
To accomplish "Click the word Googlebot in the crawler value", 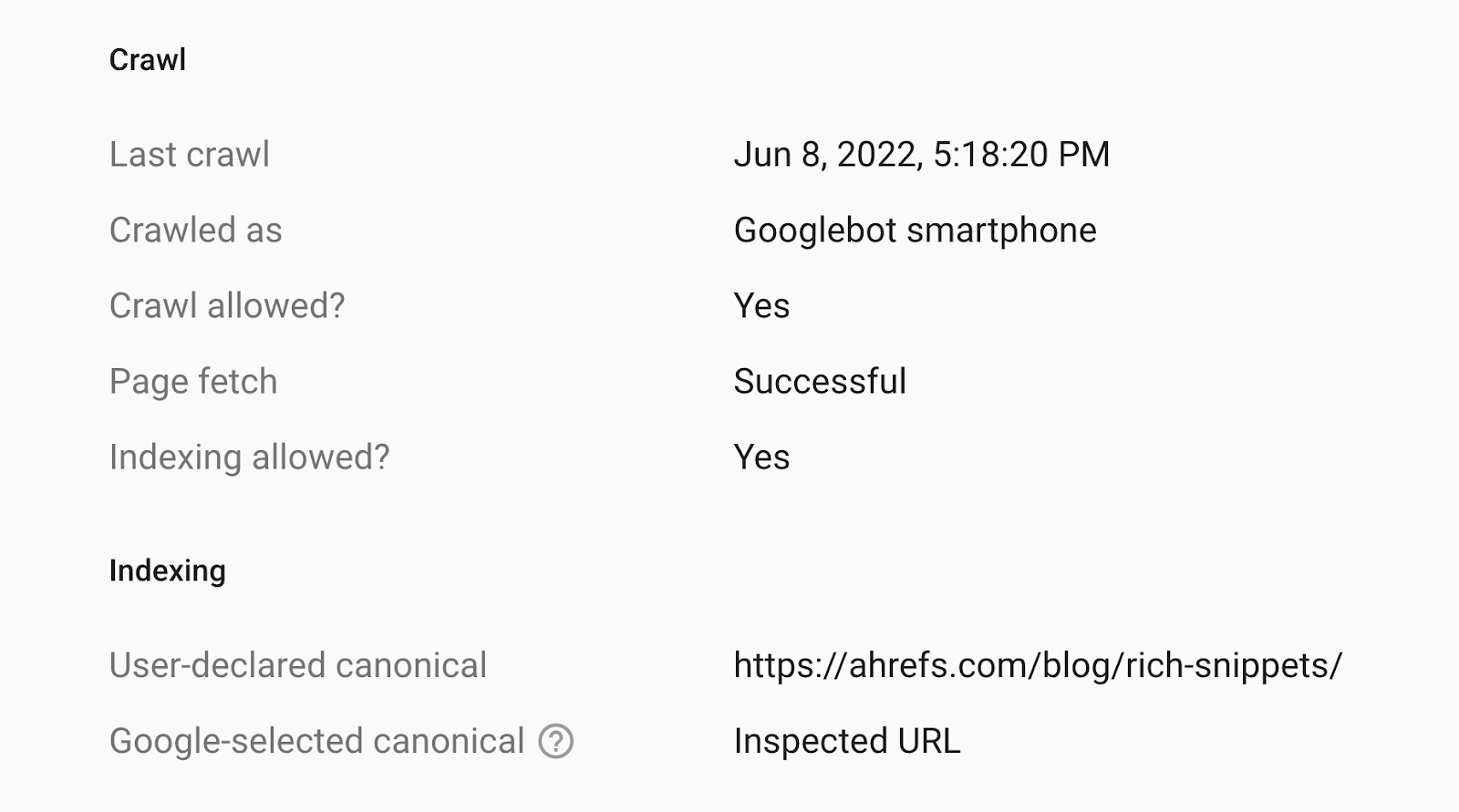I will click(x=815, y=231).
